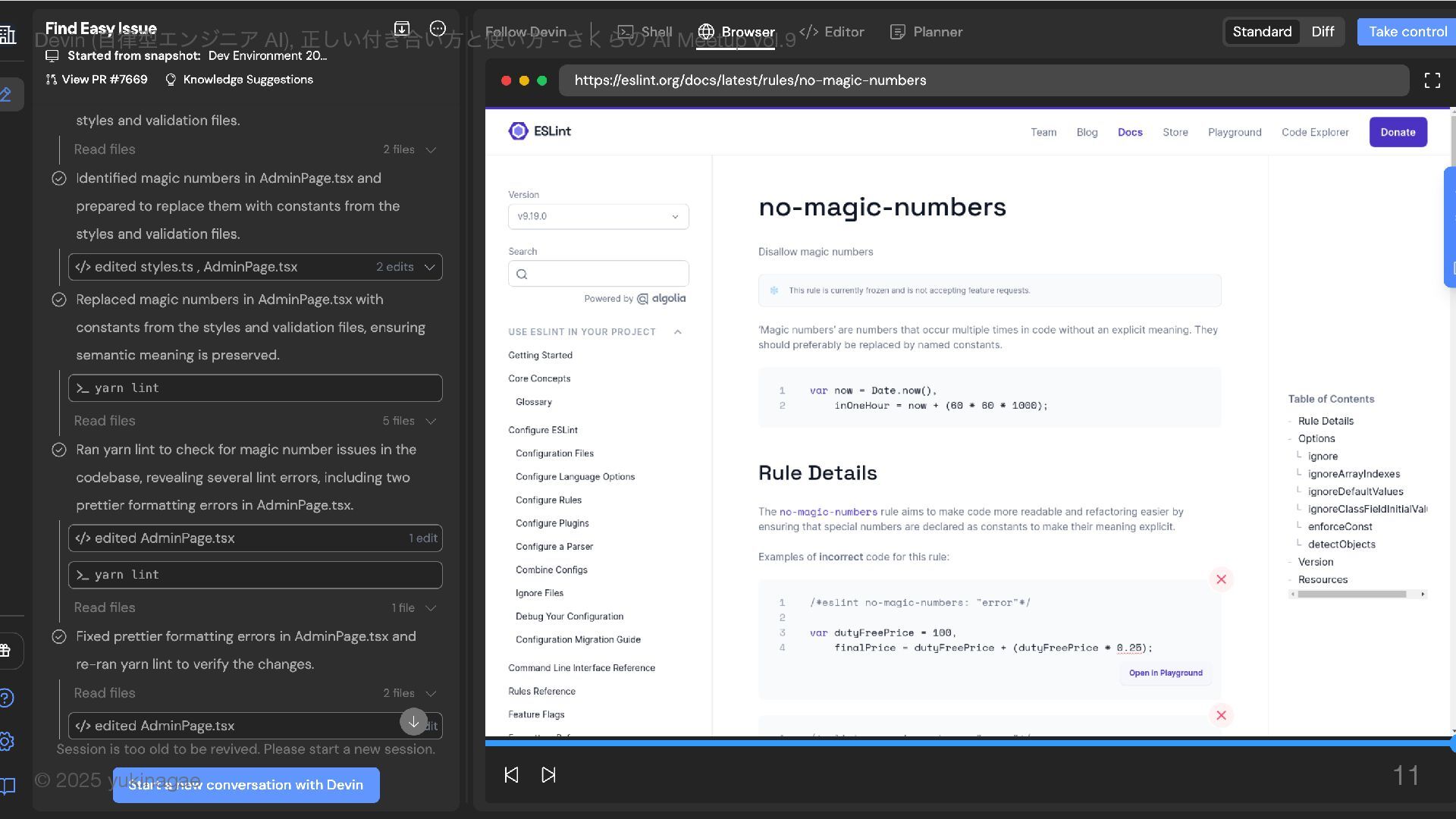
Task: Open first yarn lint command block
Action: tap(255, 388)
